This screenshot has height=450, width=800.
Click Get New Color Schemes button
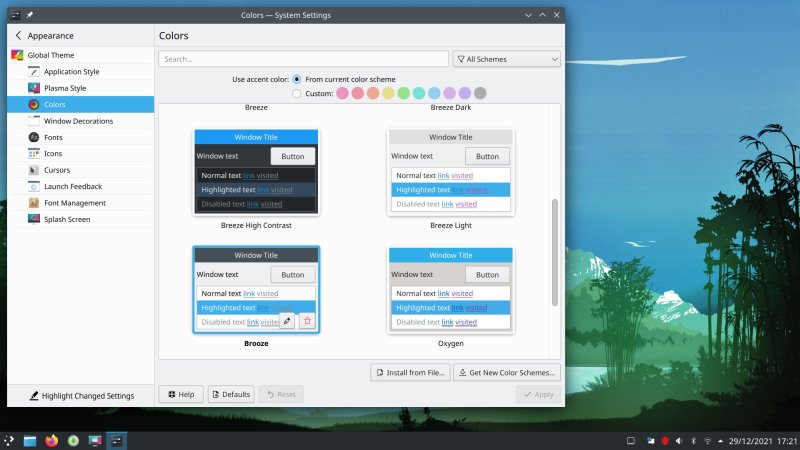coord(506,373)
